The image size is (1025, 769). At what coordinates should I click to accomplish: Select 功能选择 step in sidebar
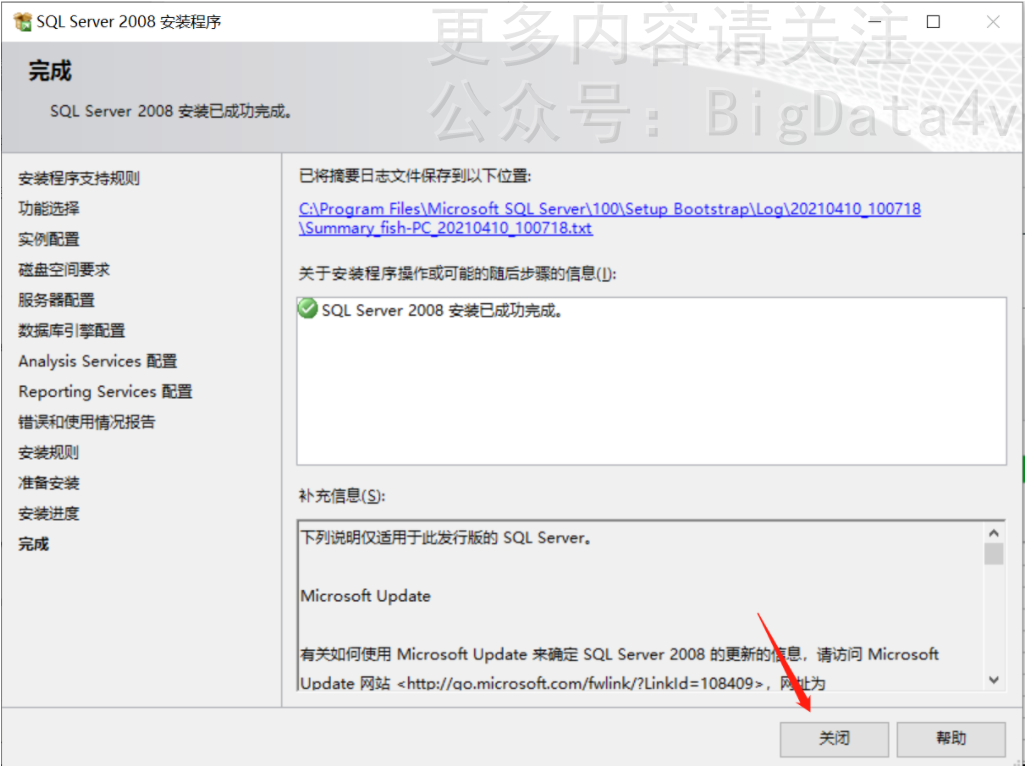pyautogui.click(x=49, y=209)
